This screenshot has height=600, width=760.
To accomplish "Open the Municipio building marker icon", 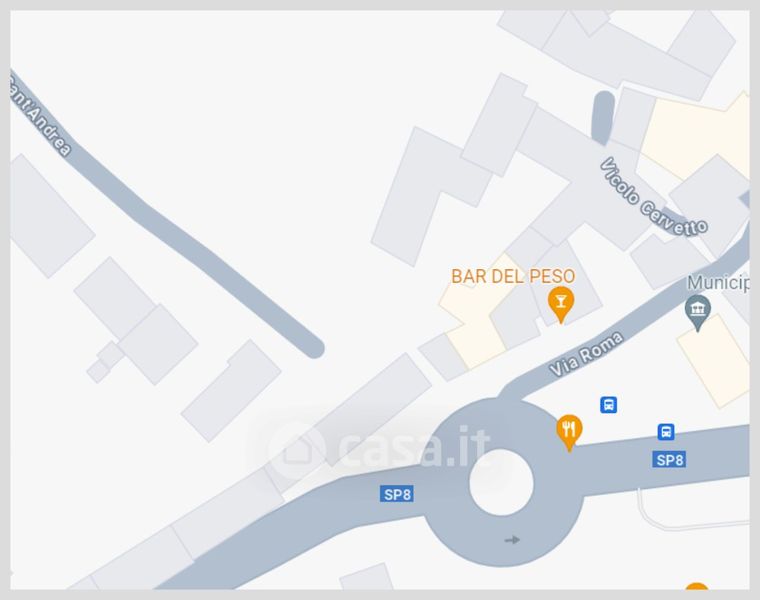I will pyautogui.click(x=697, y=313).
